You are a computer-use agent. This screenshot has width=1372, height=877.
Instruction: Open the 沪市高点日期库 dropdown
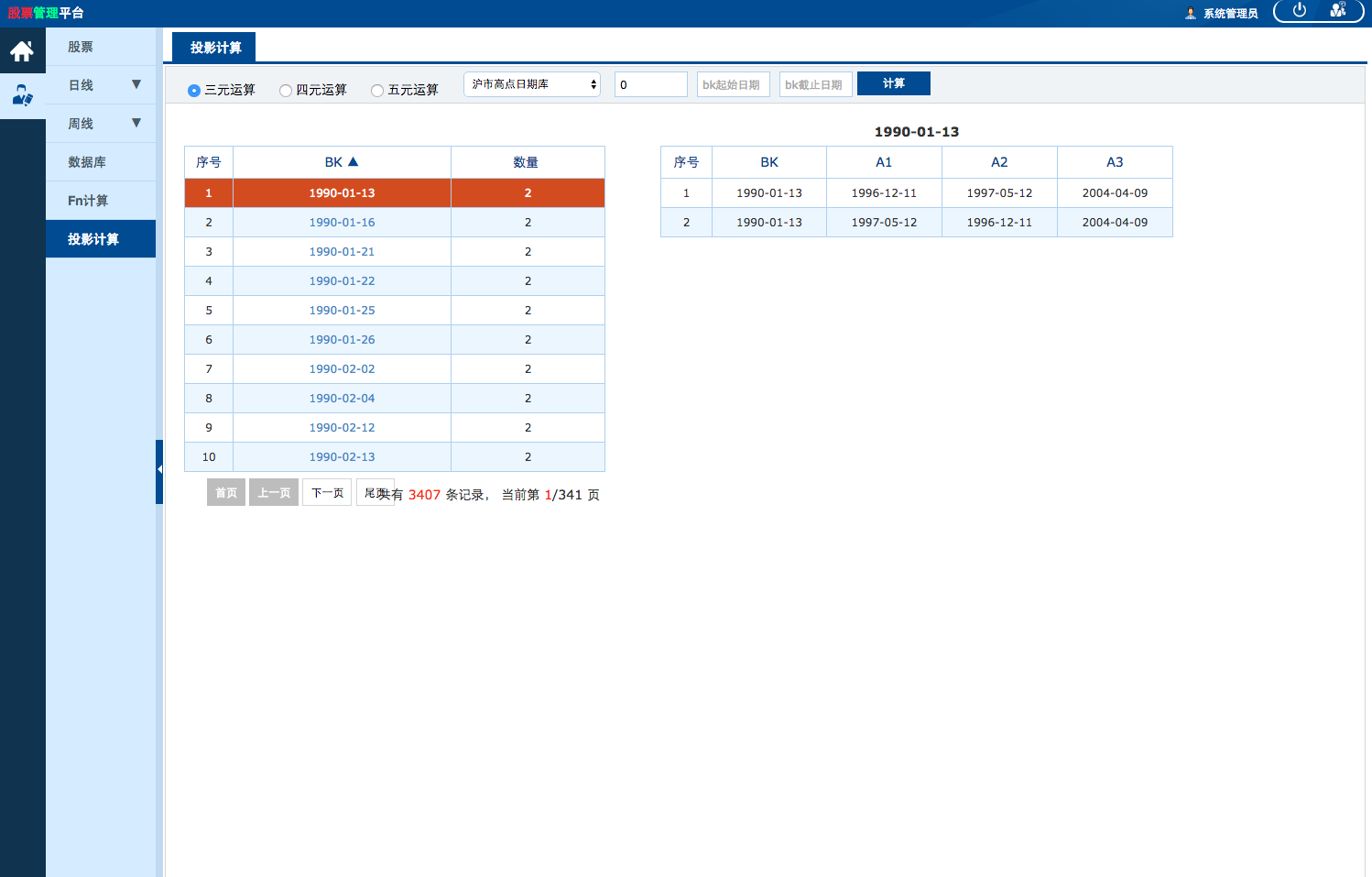coord(532,84)
